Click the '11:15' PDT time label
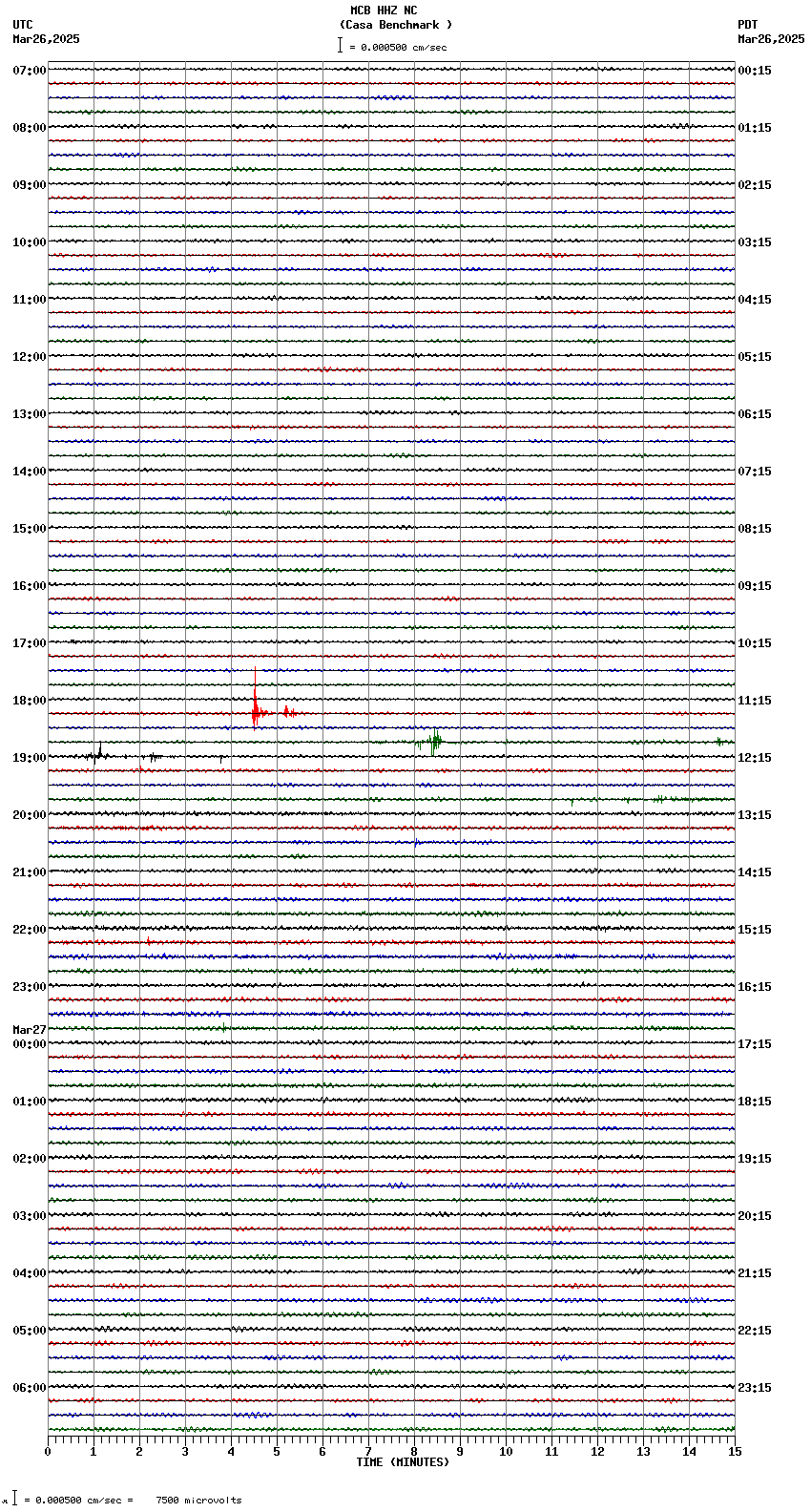This screenshot has width=811, height=1512. point(755,701)
